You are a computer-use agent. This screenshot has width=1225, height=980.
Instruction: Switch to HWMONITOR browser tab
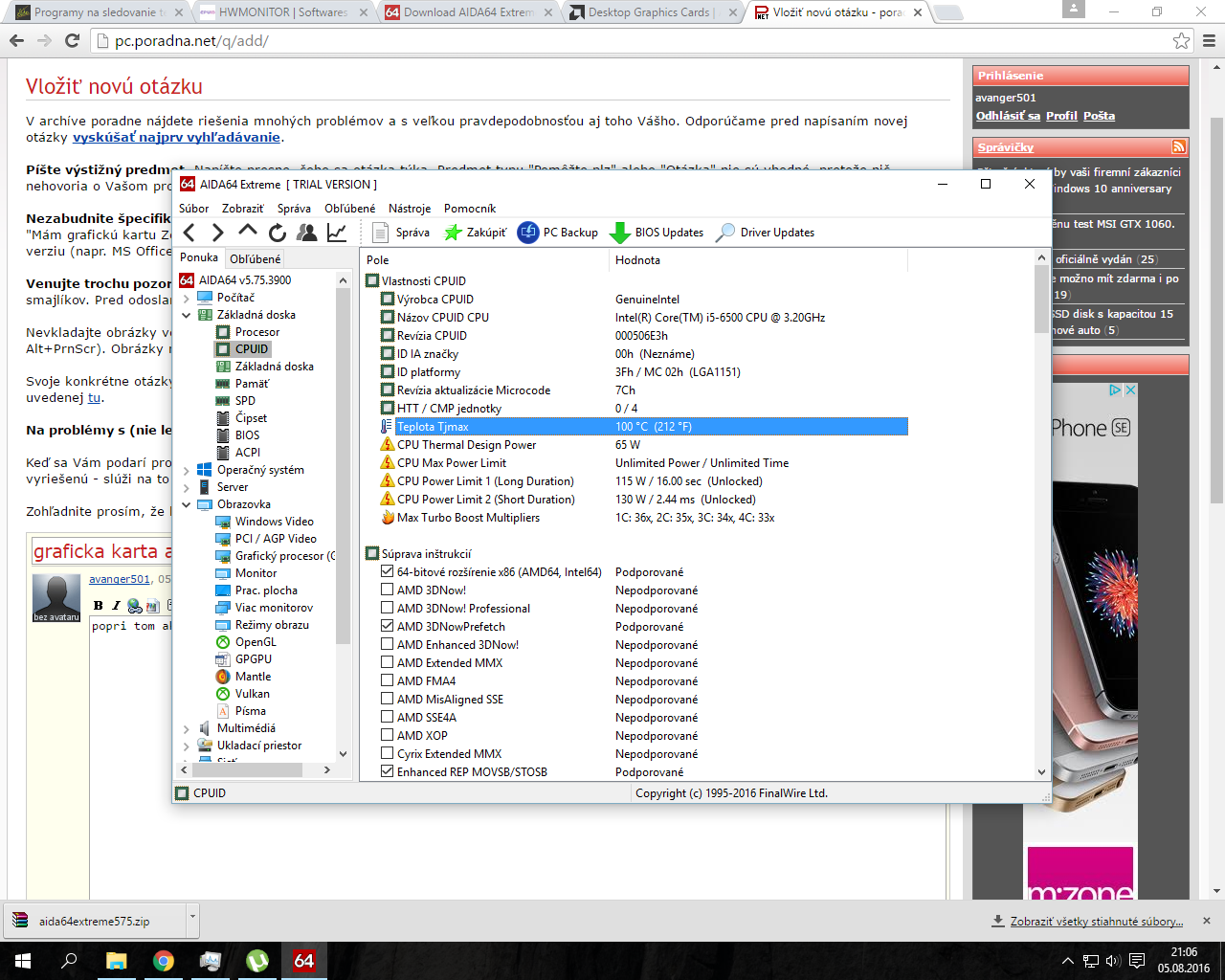point(282,12)
